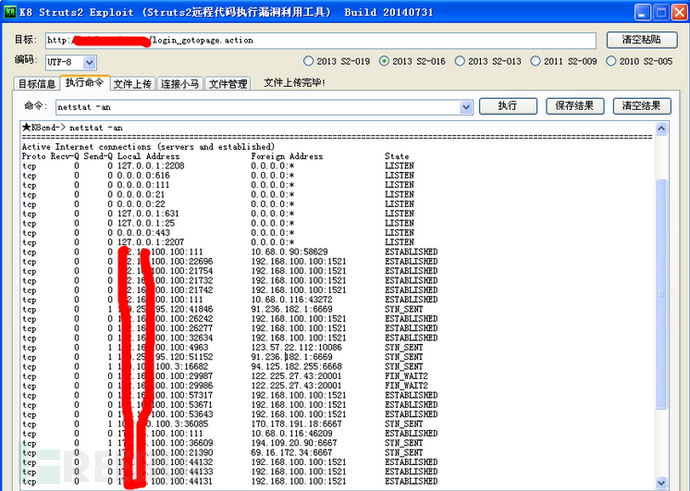Click the 'Foreign Address' column header

coord(287,157)
